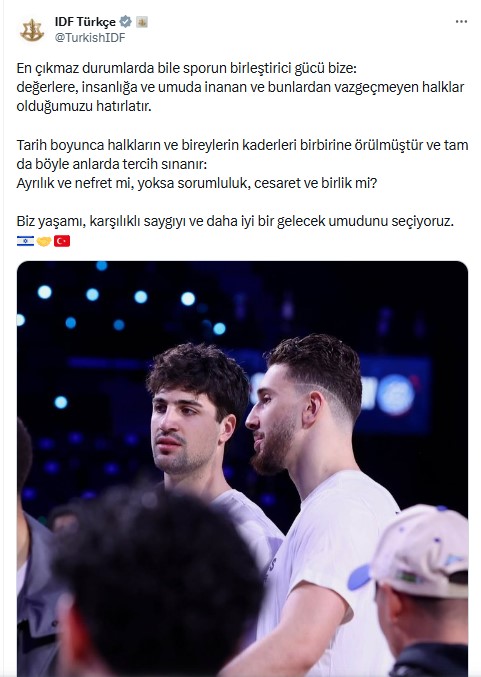The image size is (481, 677).
Task: Open the three-dot more options menu
Action: pos(461,22)
